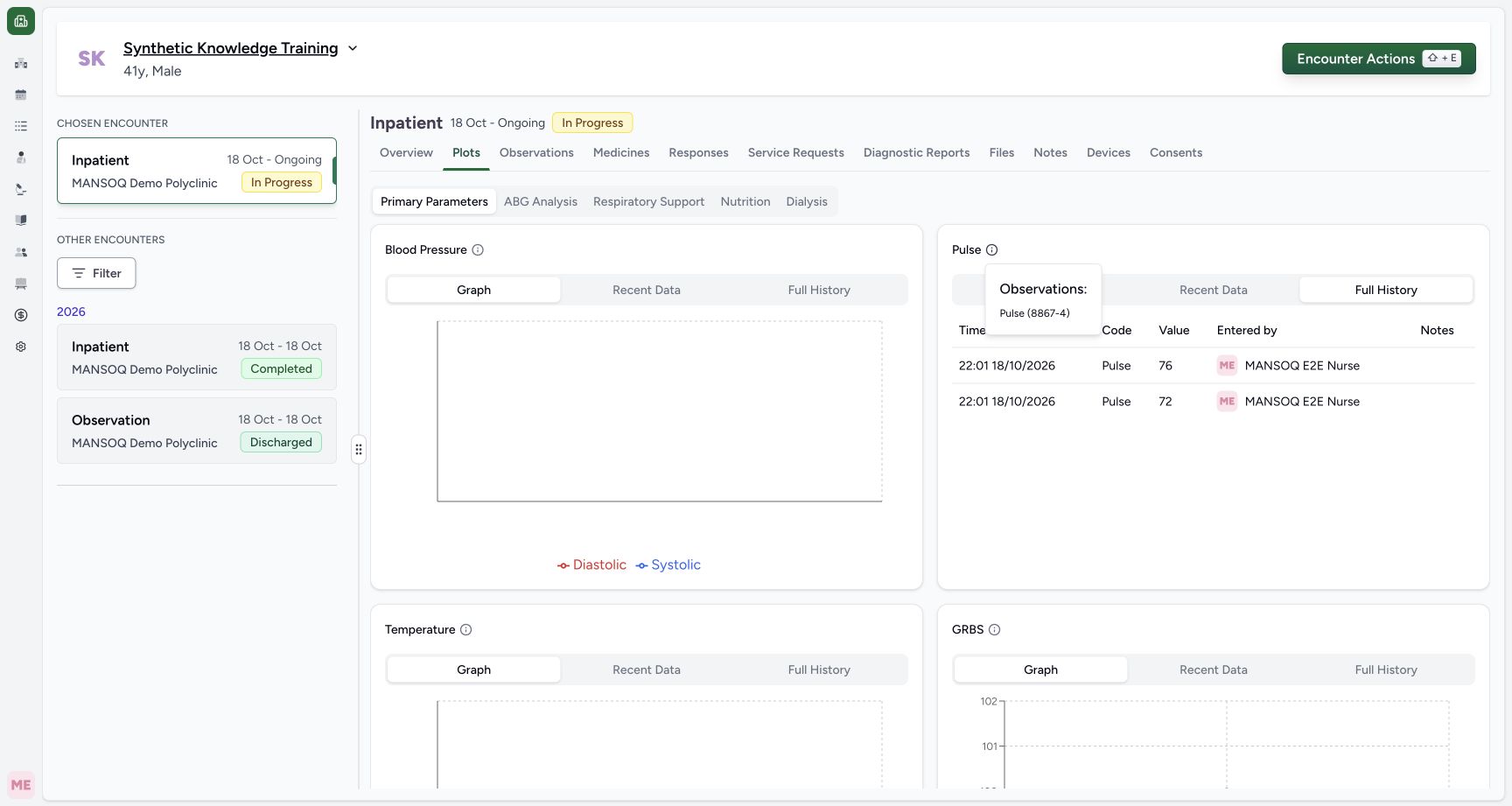Click the Synthetic Knowledge Training patient link

(x=231, y=48)
